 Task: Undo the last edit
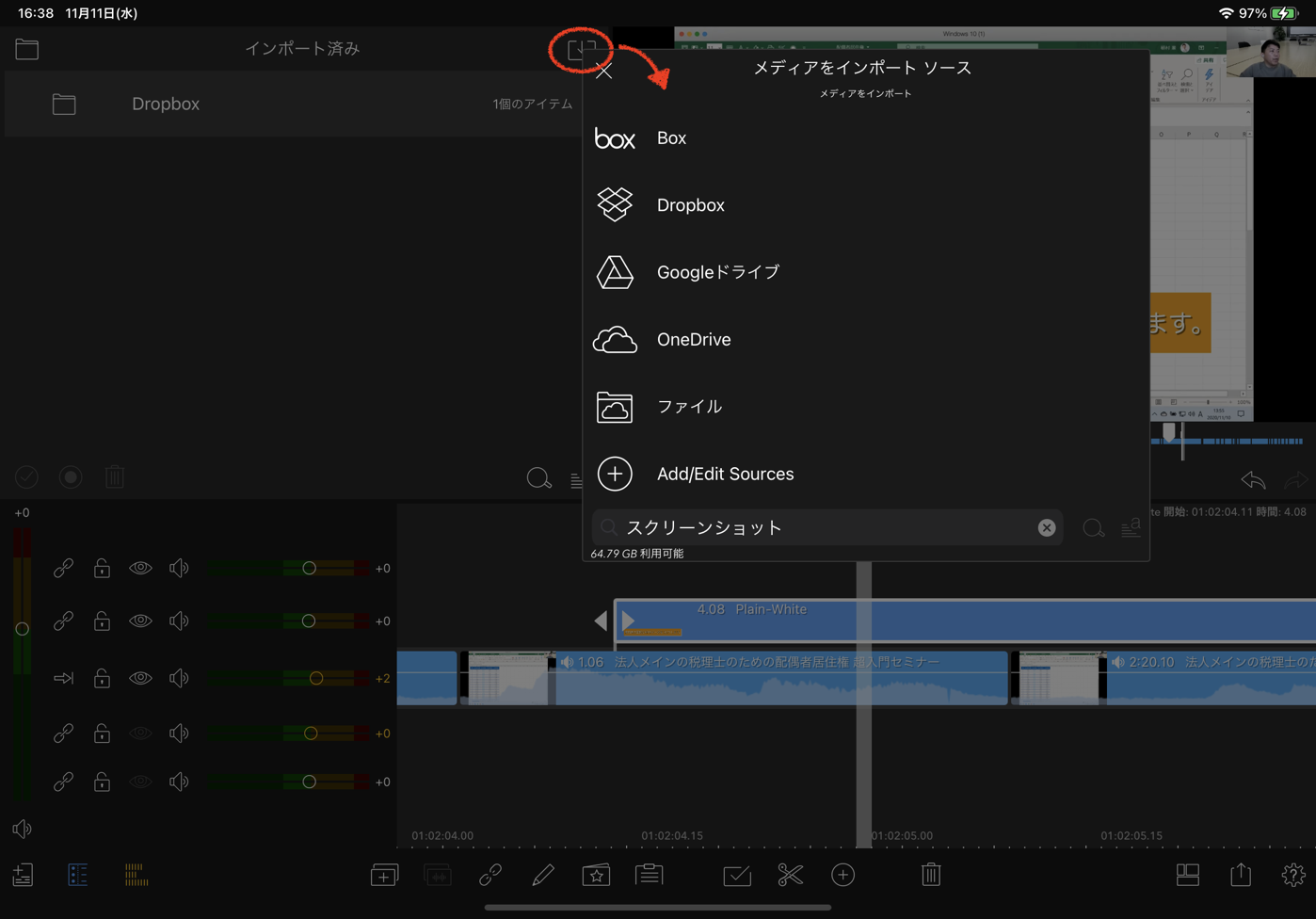(x=1253, y=480)
